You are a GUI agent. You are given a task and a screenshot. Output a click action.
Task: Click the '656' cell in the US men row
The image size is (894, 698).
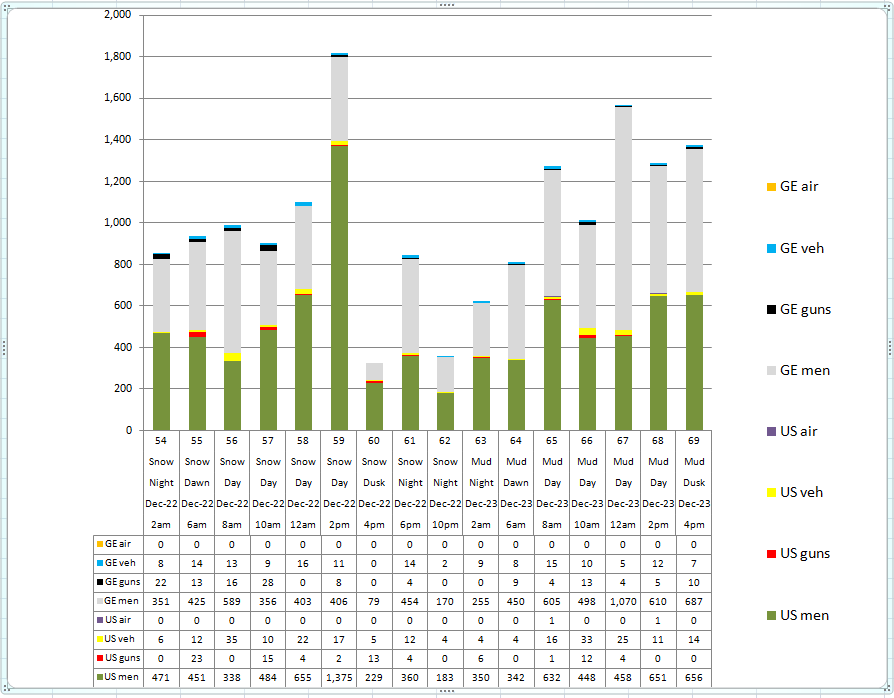tap(694, 677)
